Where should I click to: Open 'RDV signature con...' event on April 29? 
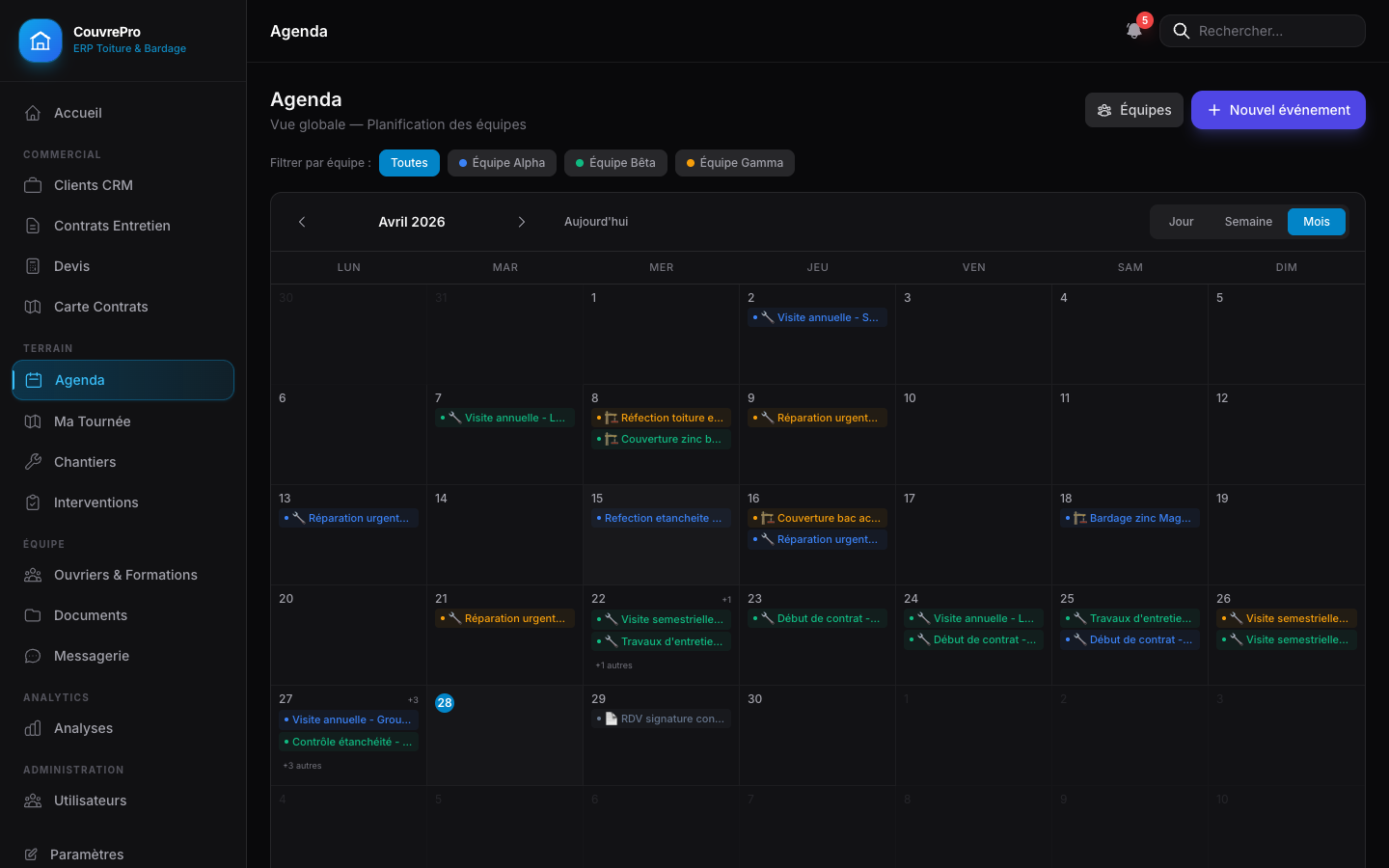662,719
